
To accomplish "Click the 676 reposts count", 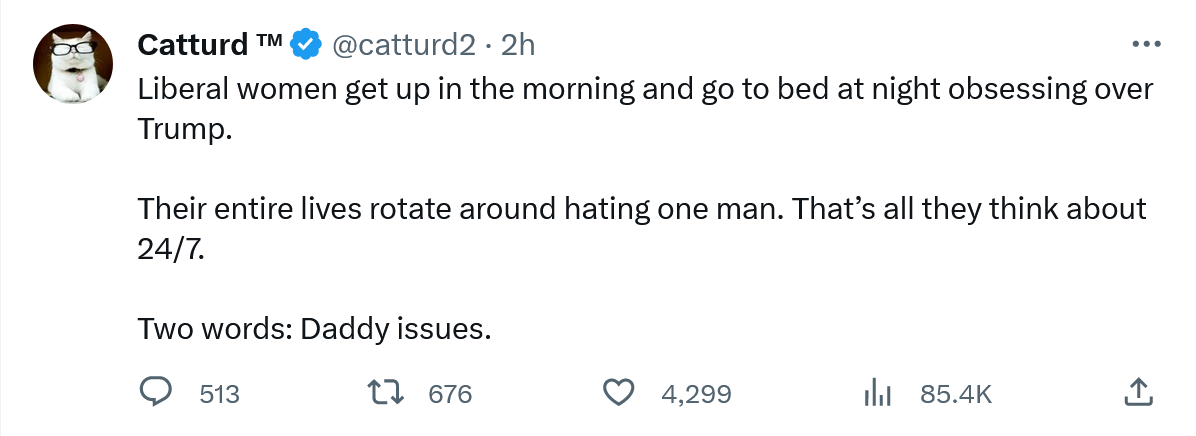I will [450, 395].
